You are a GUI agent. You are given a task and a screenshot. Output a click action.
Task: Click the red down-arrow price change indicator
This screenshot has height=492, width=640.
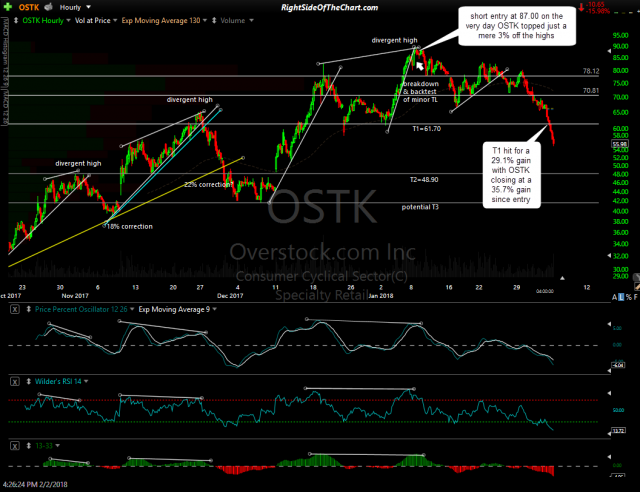point(581,7)
